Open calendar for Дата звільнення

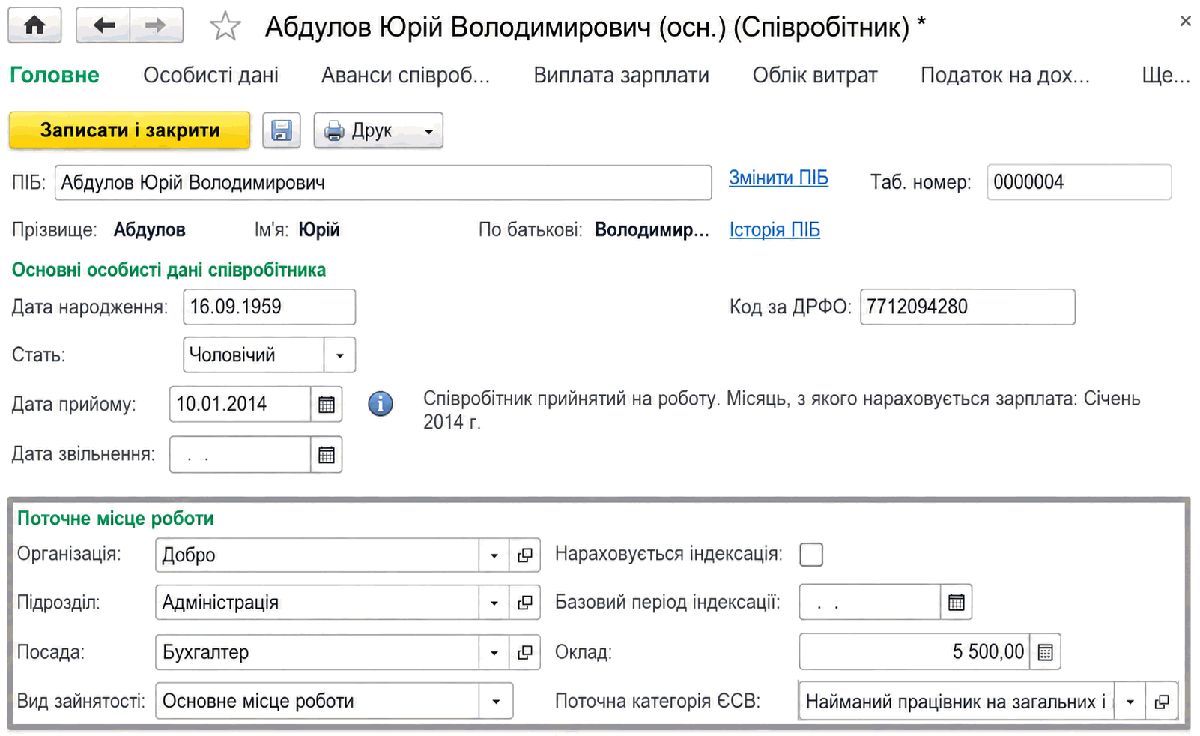[x=326, y=454]
